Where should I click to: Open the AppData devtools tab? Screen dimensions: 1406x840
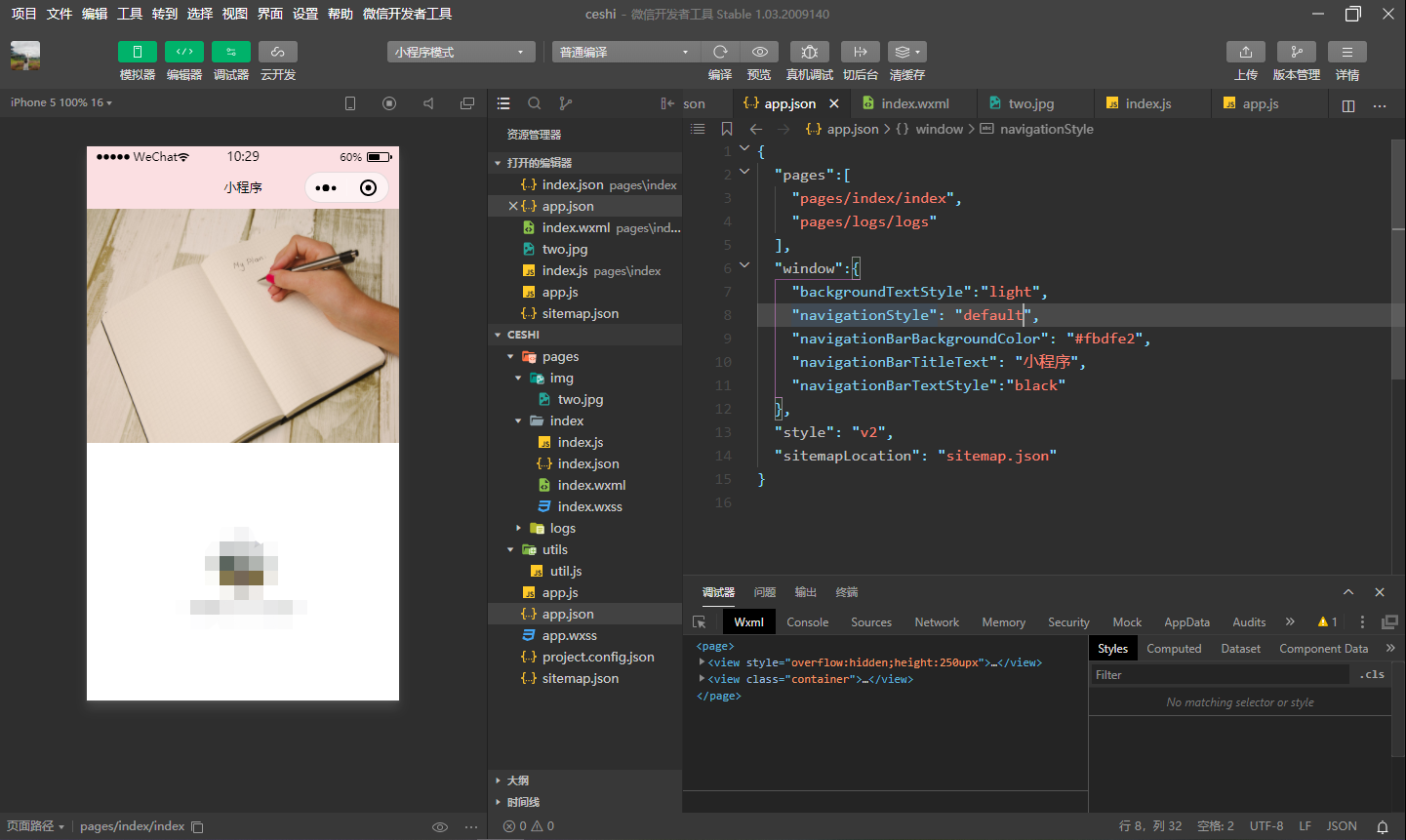coord(1186,622)
